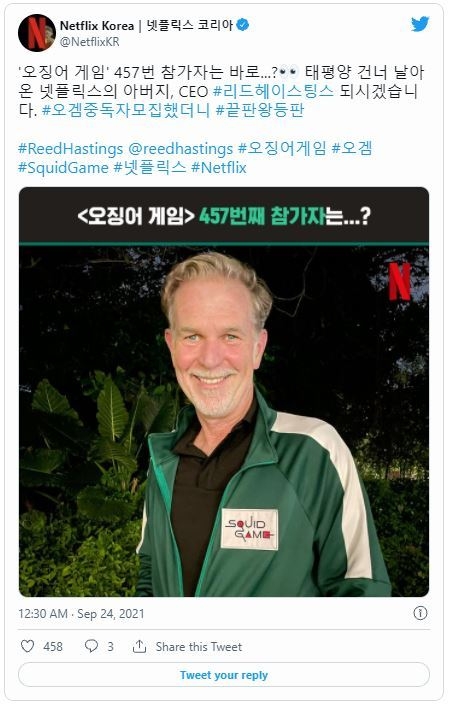The width and height of the screenshot is (450, 705).
Task: Click Share this Tweet text
Action: point(199,647)
